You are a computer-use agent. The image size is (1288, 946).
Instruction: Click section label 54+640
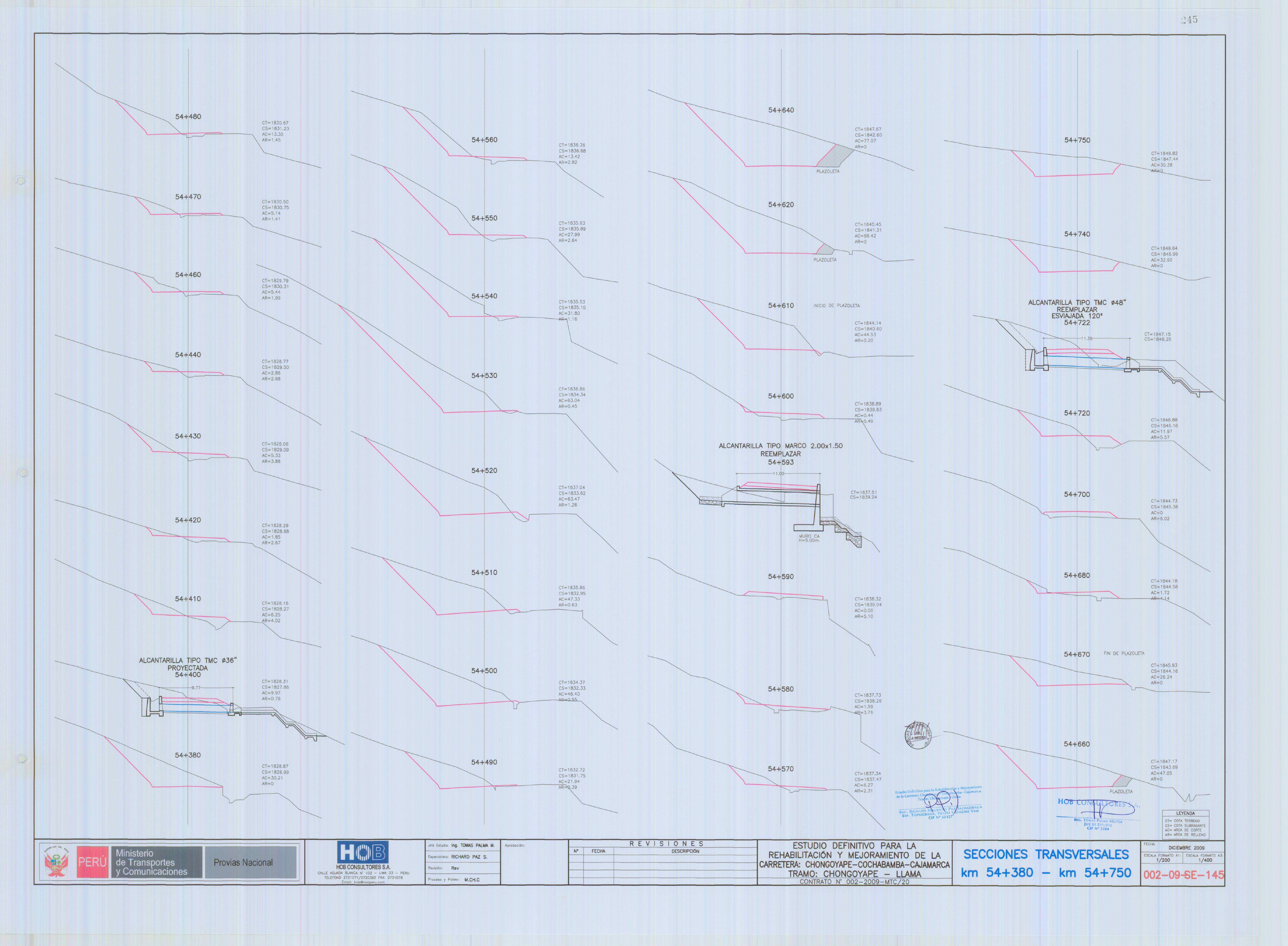(x=781, y=110)
